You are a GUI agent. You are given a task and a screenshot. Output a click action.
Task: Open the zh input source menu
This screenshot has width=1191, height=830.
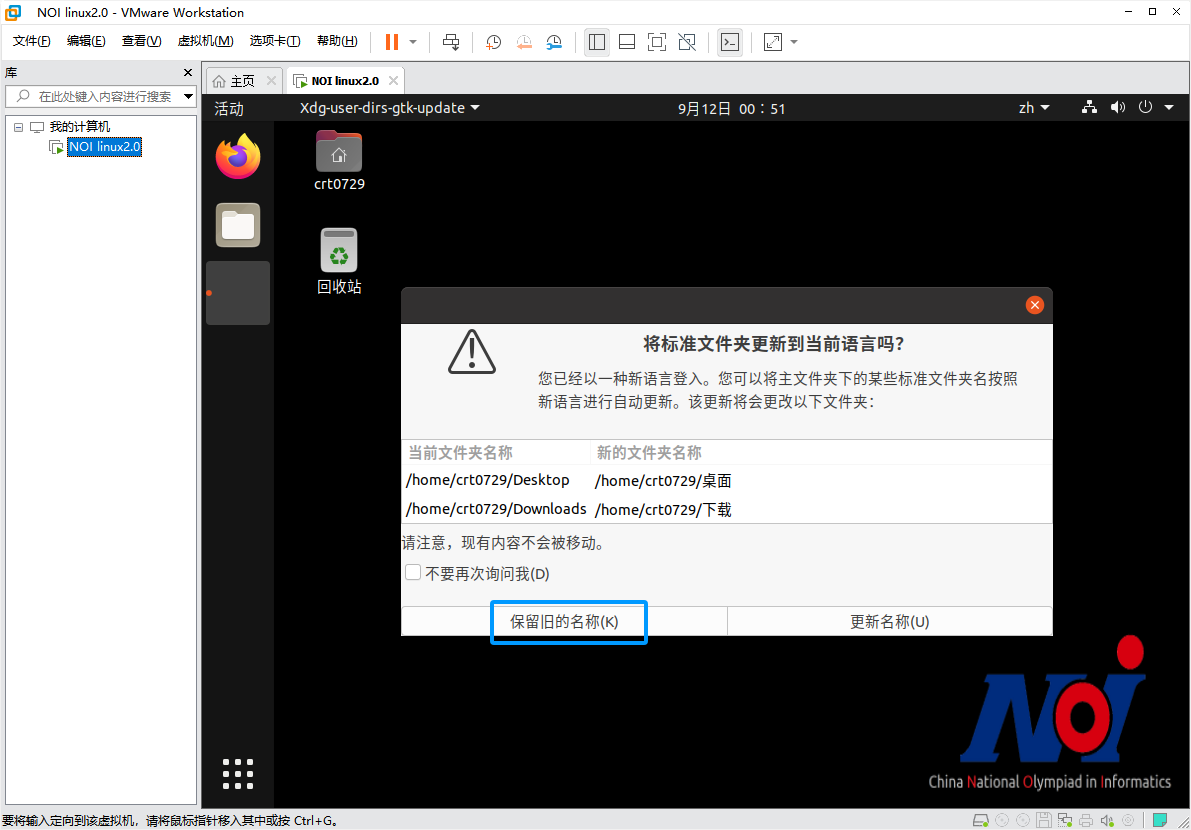point(1034,108)
